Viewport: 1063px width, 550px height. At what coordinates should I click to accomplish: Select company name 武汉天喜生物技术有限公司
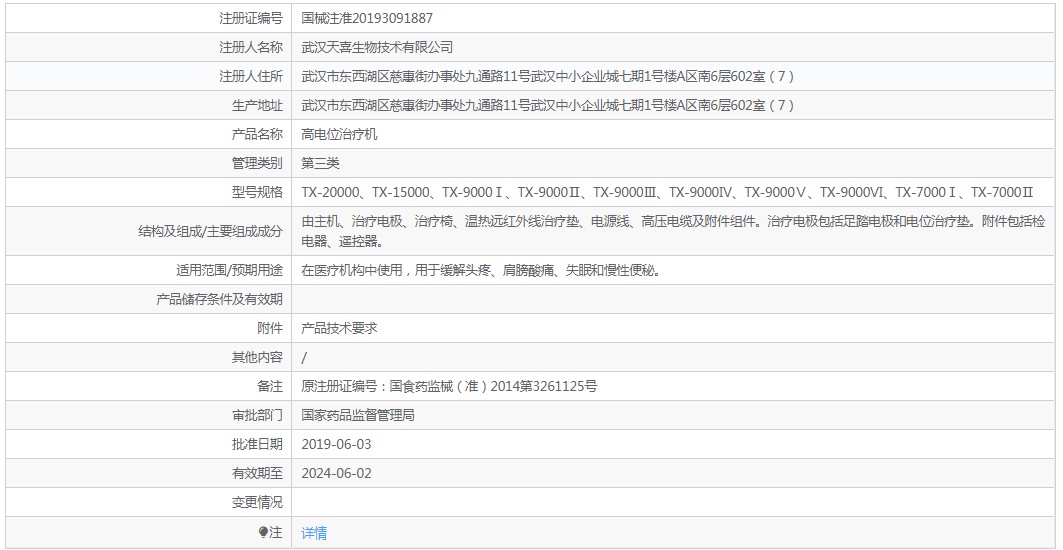(377, 47)
